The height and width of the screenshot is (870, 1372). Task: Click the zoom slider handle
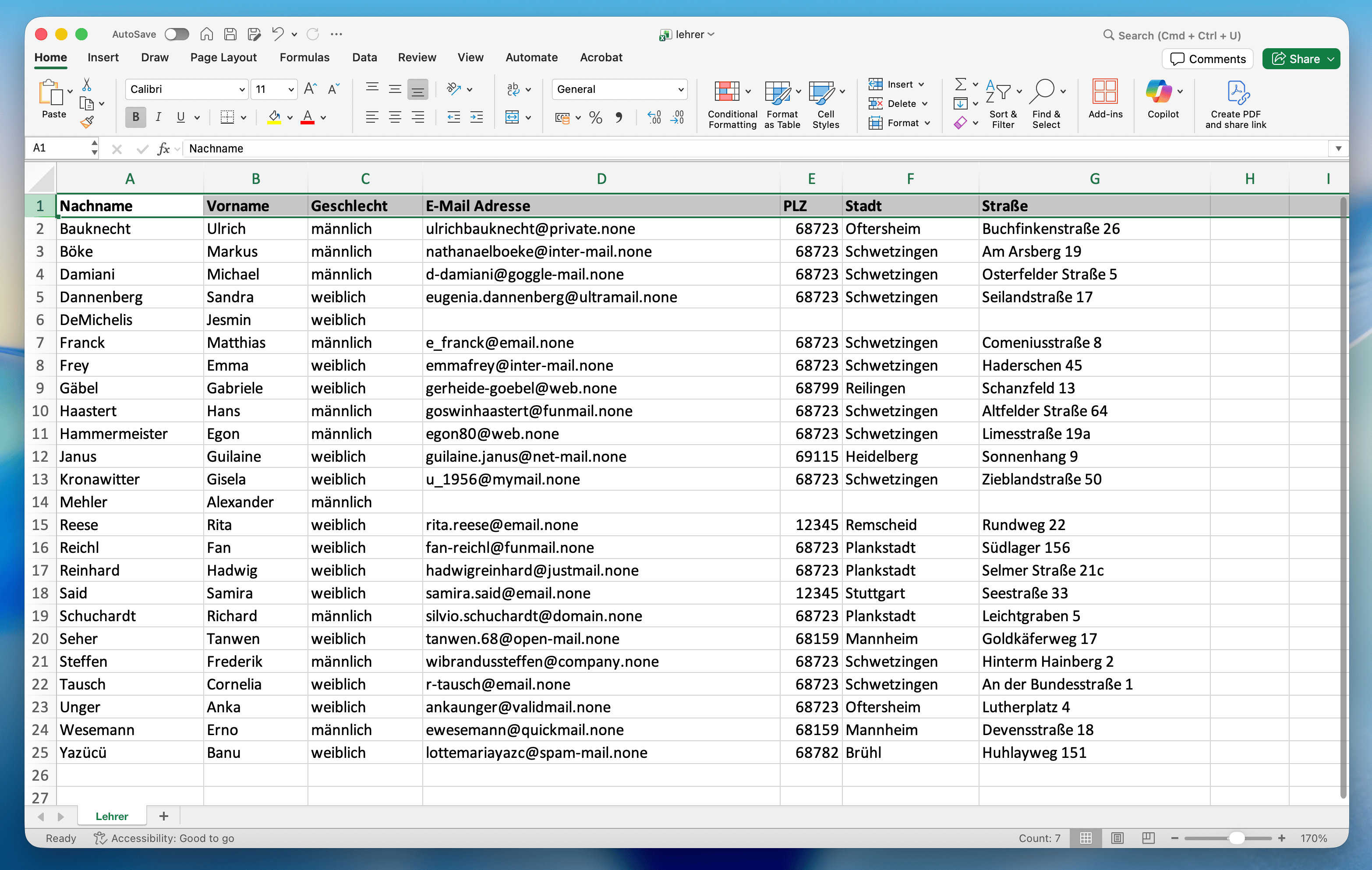[1236, 838]
